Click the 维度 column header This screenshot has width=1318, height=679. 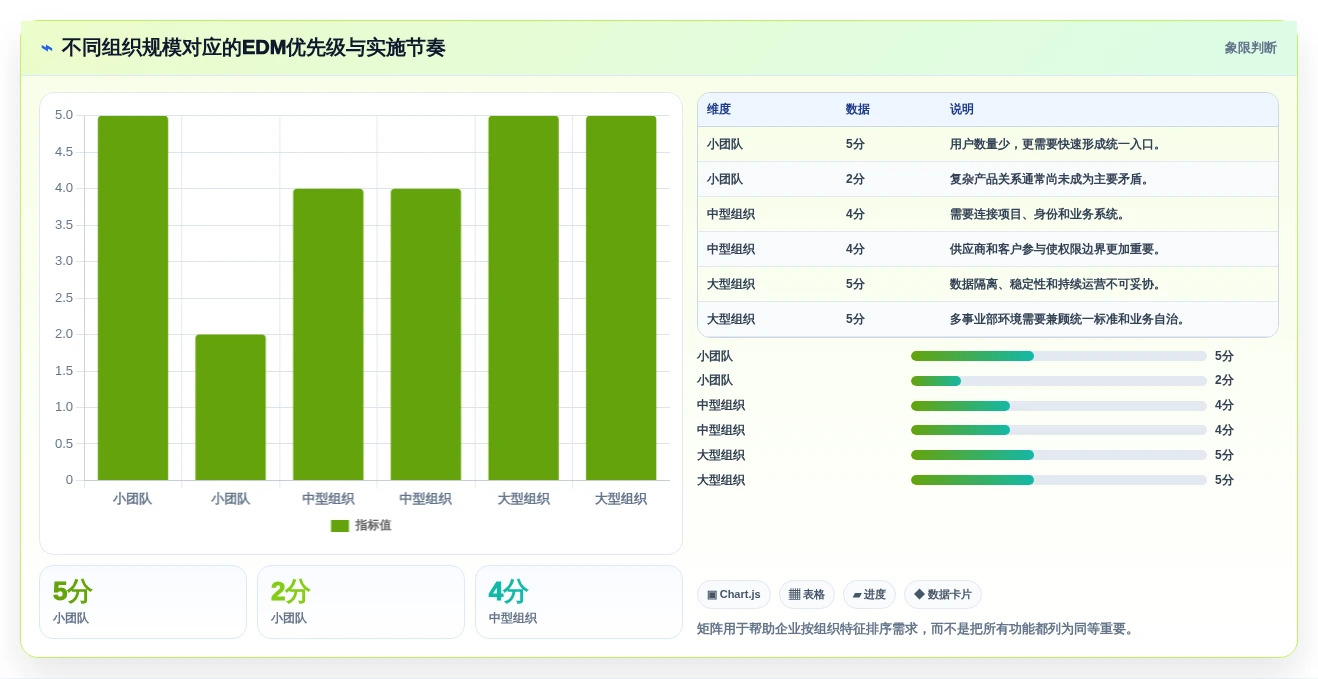click(x=719, y=110)
